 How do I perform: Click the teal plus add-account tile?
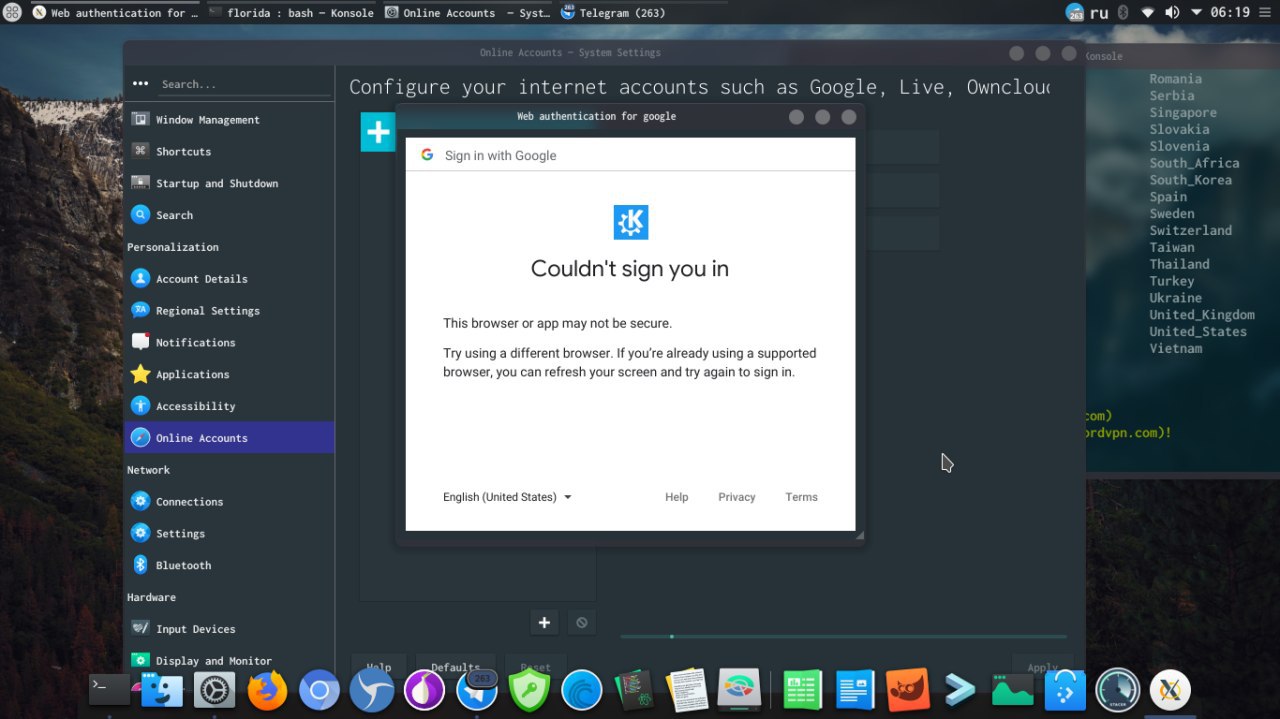tap(378, 132)
